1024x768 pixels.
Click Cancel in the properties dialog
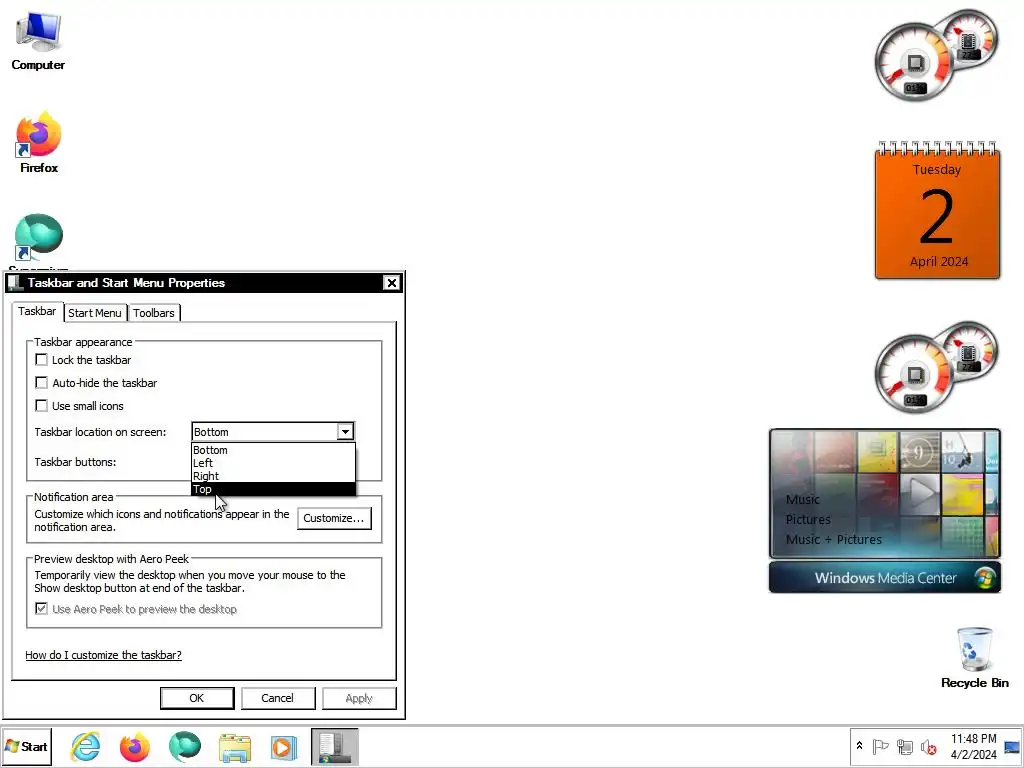pos(278,698)
